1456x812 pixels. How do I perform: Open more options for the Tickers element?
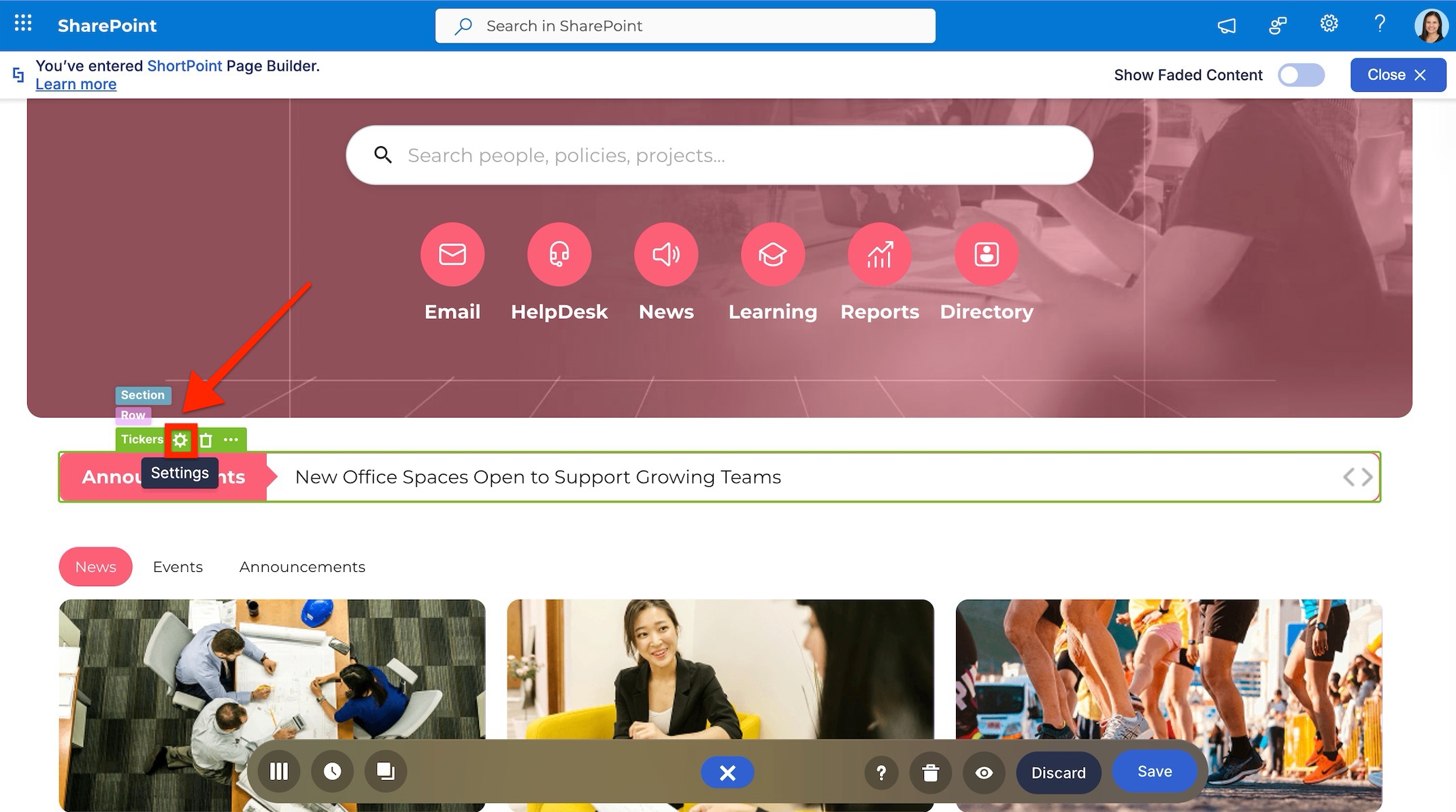(231, 439)
